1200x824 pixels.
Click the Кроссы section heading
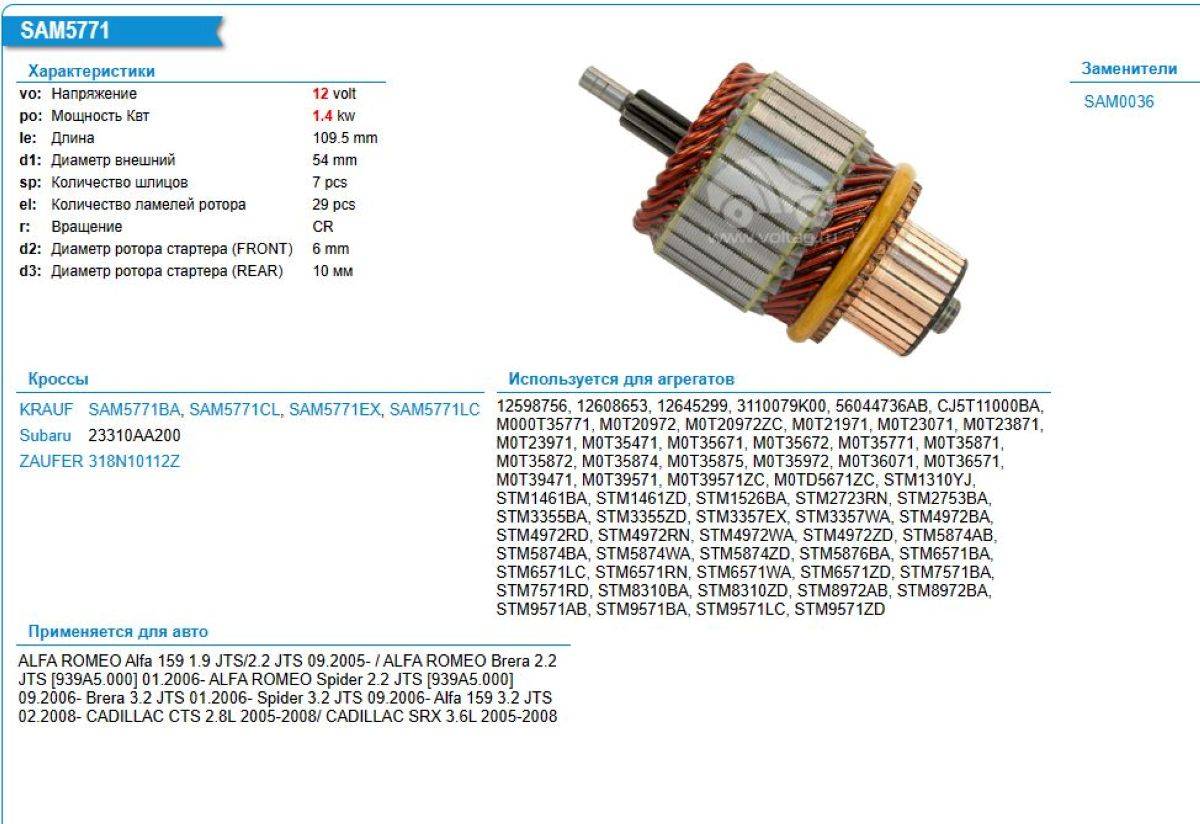point(58,379)
